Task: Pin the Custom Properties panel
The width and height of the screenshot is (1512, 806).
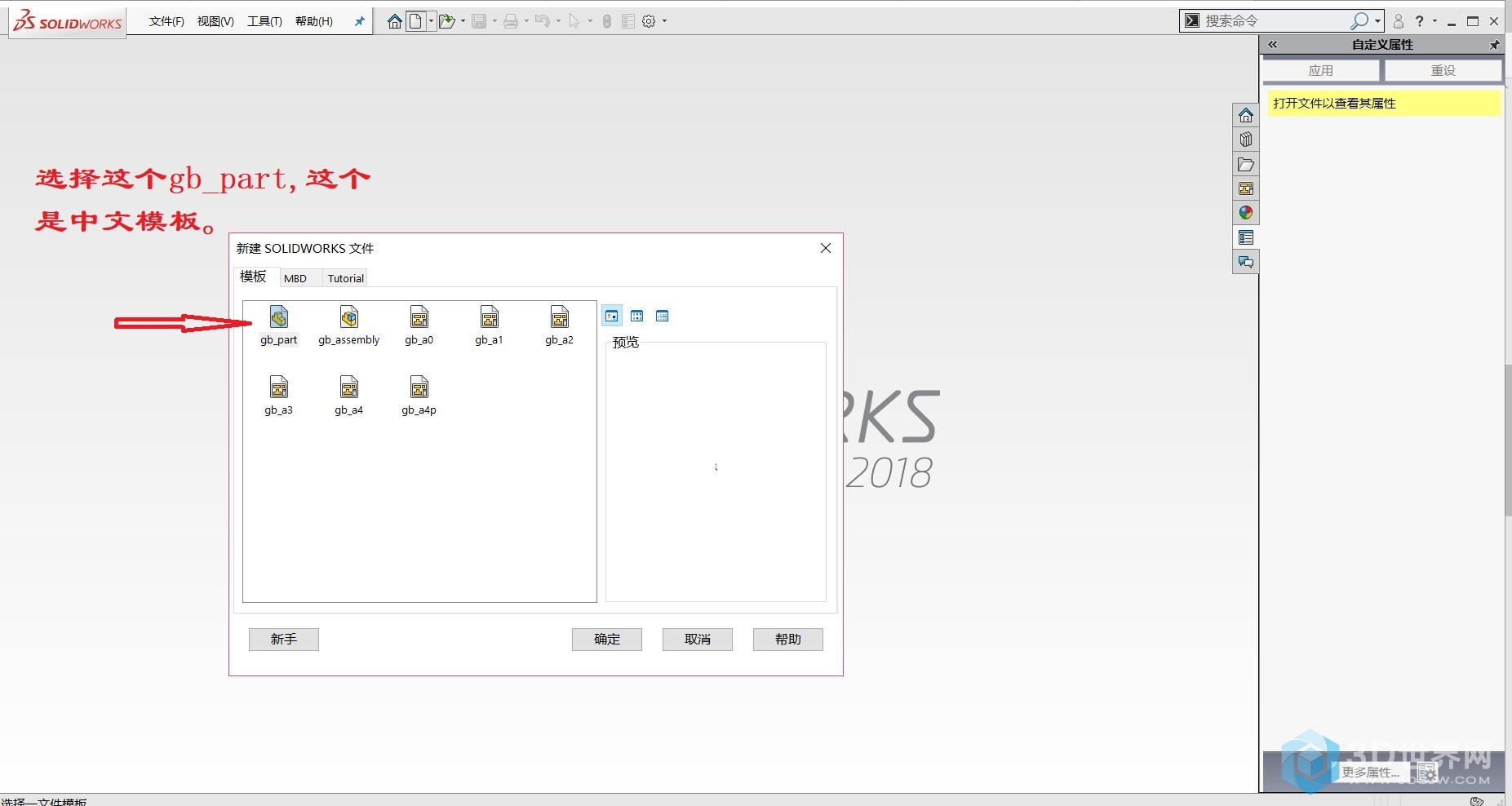Action: (1494, 45)
